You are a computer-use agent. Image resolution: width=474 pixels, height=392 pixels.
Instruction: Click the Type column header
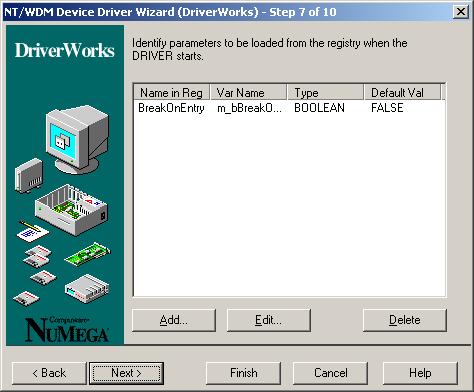[325, 92]
